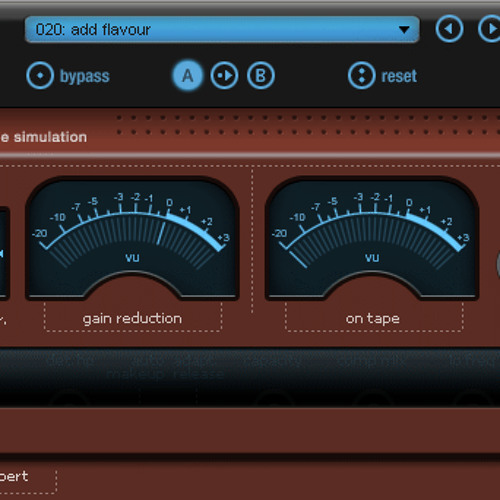The width and height of the screenshot is (500, 500).
Task: Copy A to B with the arrow icon
Action: pos(224,75)
